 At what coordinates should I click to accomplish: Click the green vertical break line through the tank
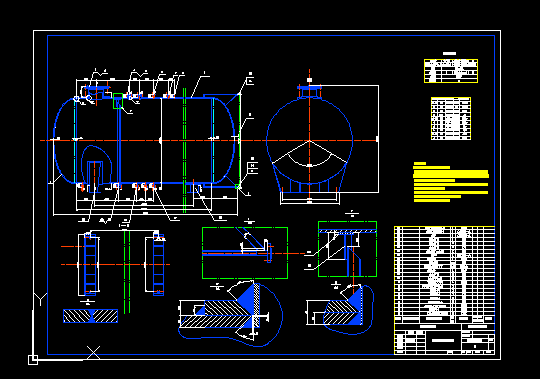coord(185,150)
